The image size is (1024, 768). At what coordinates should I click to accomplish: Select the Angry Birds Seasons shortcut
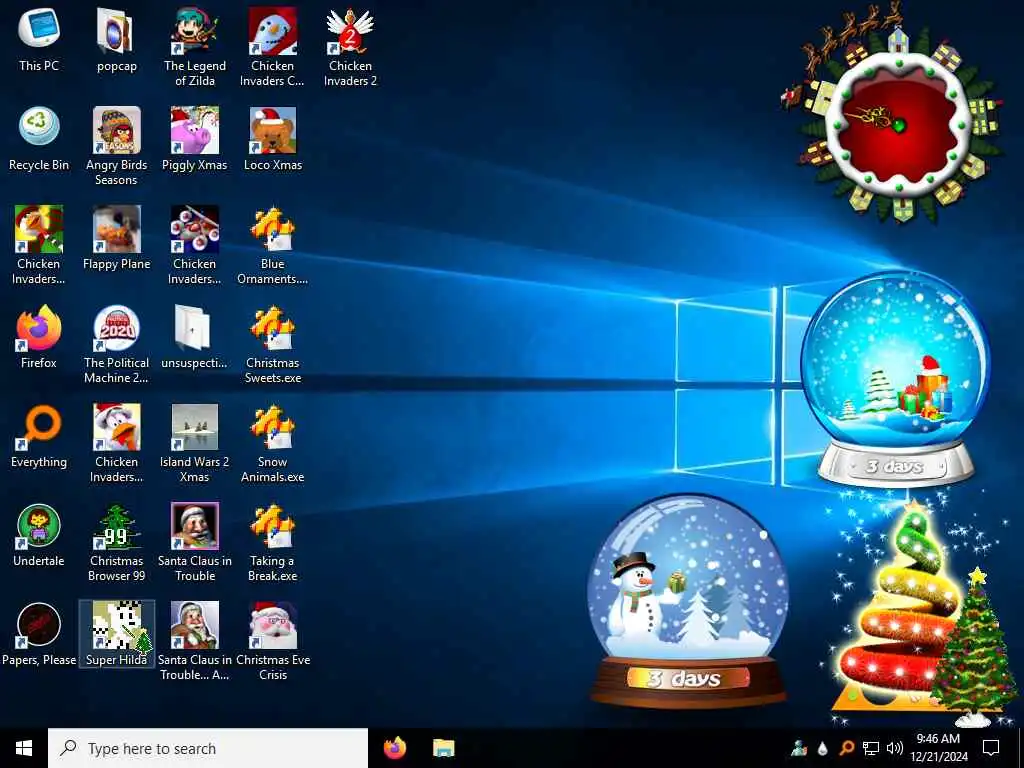click(x=117, y=146)
